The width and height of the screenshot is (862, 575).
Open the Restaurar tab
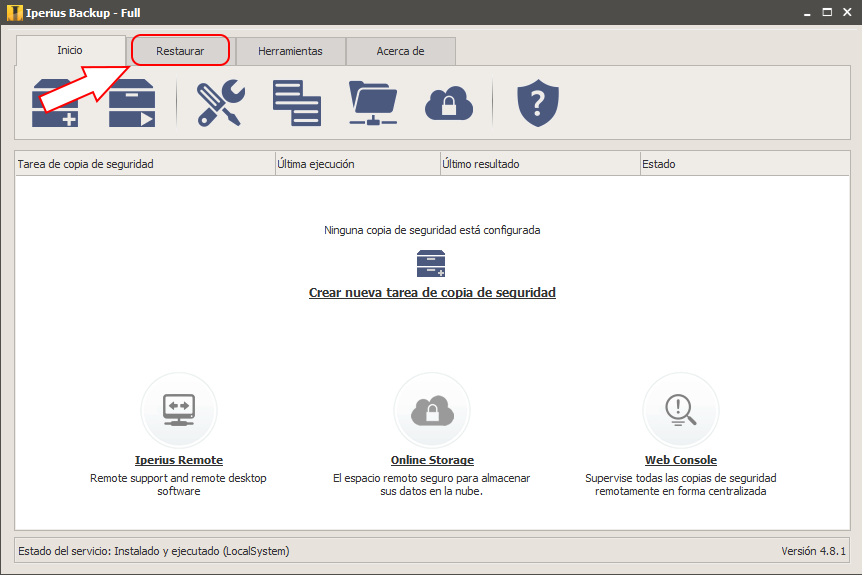[x=180, y=51]
